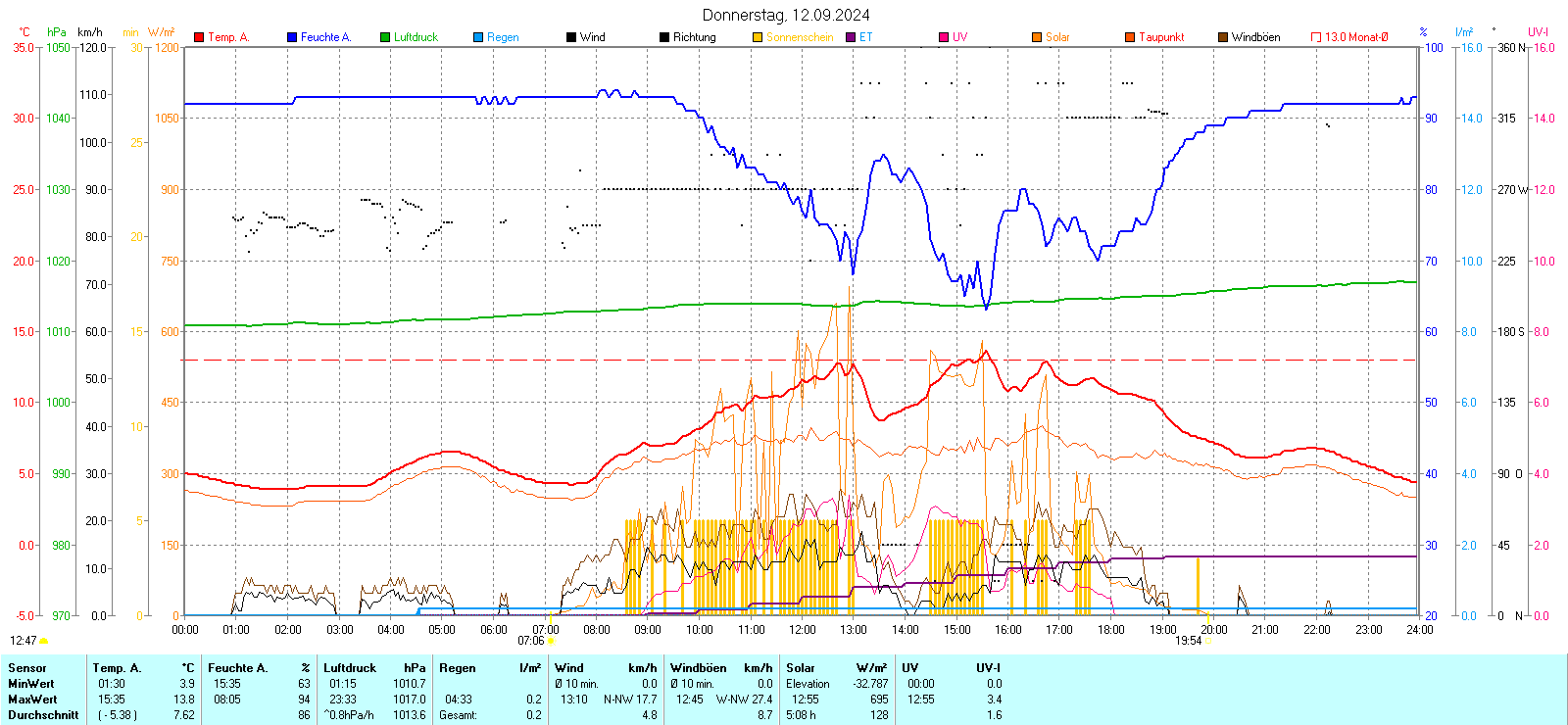
Task: Click the brown Windböen legend square
Action: click(1223, 37)
